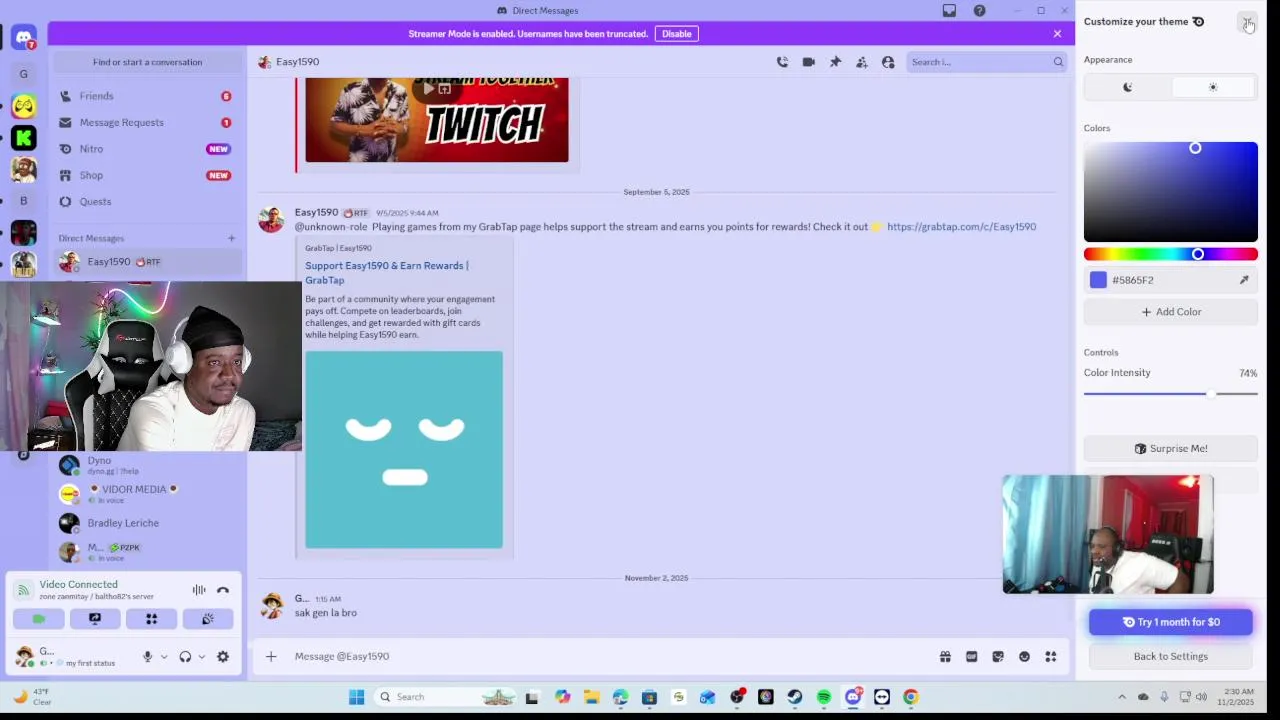
Task: Open Discord help question mark icon
Action: [x=980, y=10]
